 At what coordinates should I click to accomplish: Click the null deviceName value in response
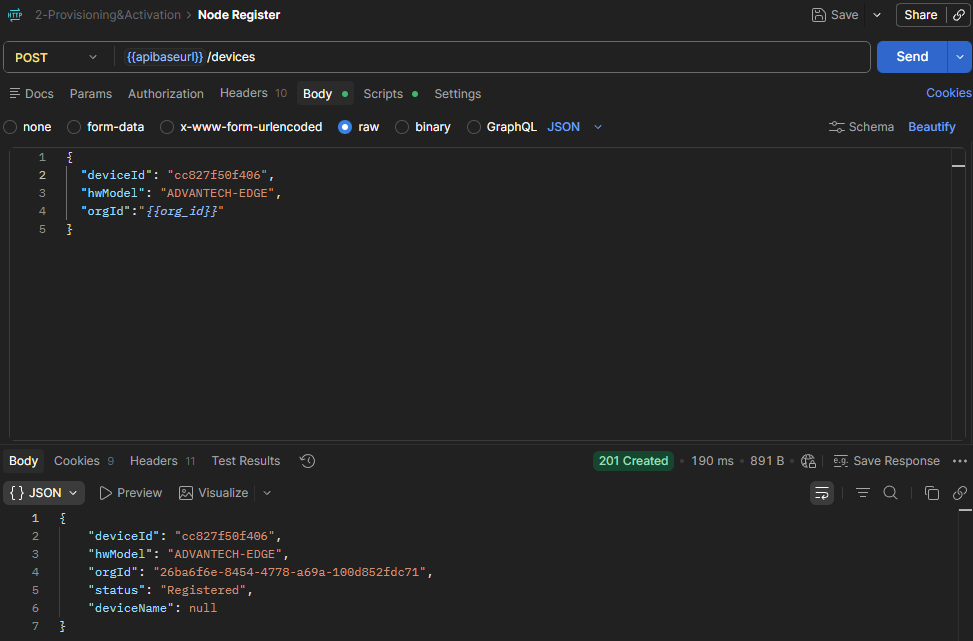point(203,608)
